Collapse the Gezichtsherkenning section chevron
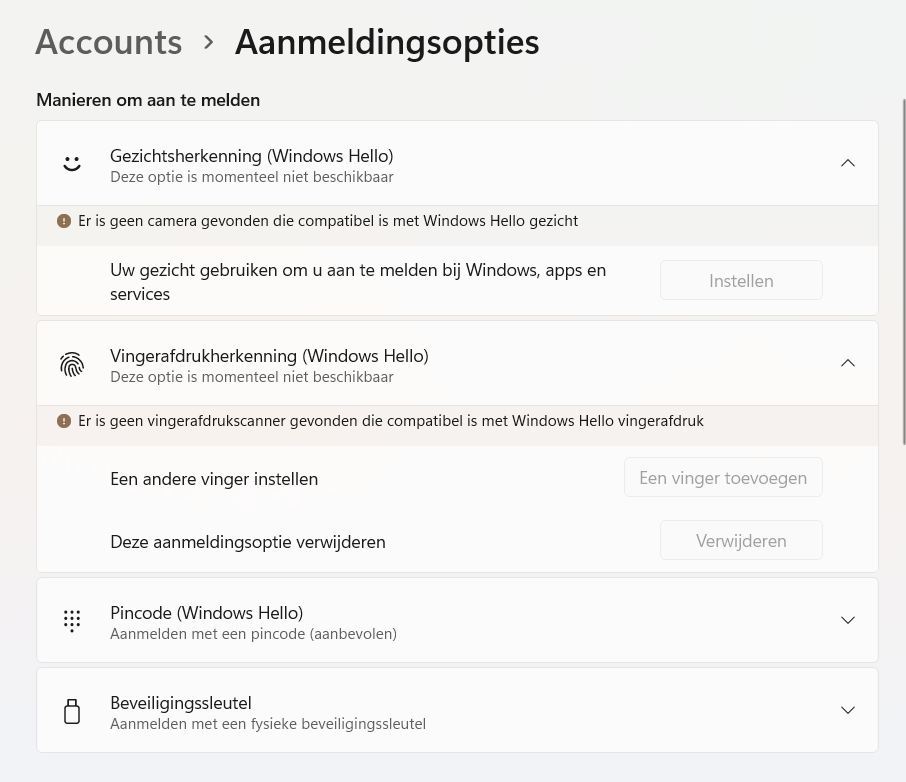This screenshot has height=782, width=906. (848, 163)
